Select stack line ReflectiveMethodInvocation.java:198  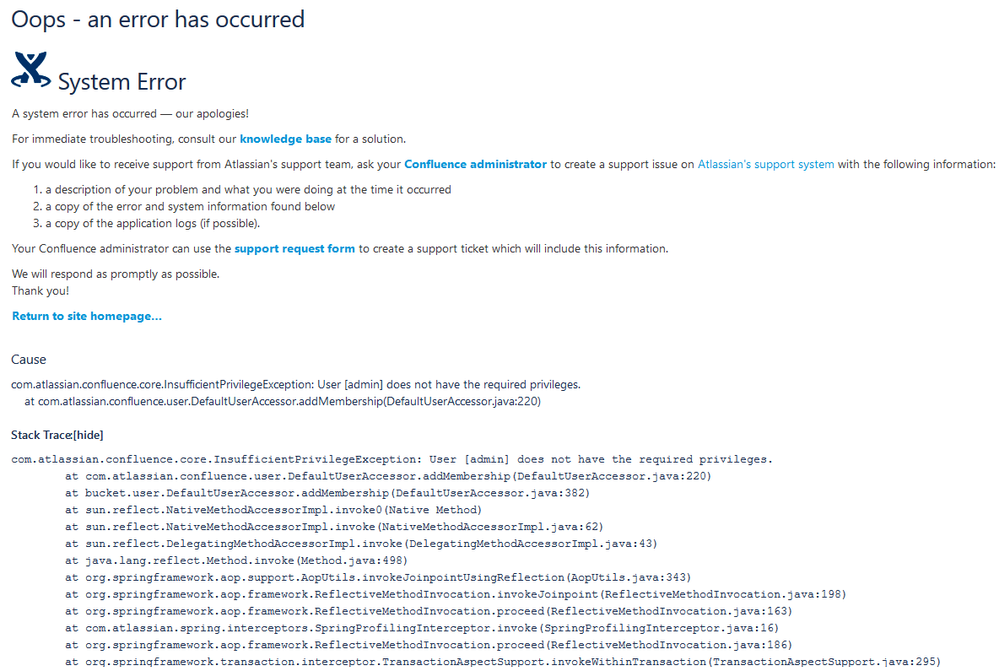tap(456, 594)
